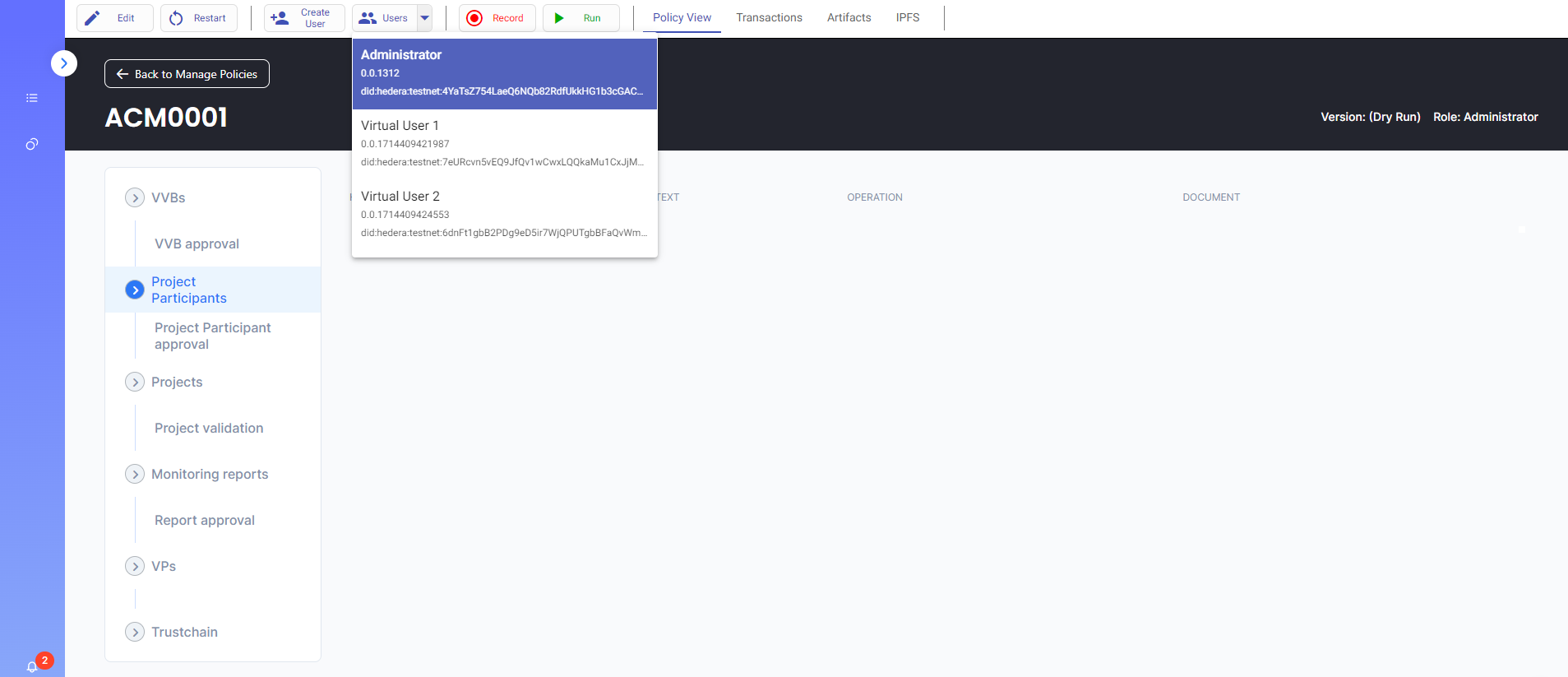Click the Edit pencil icon
Screen dimensions: 1568x677
coord(93,18)
